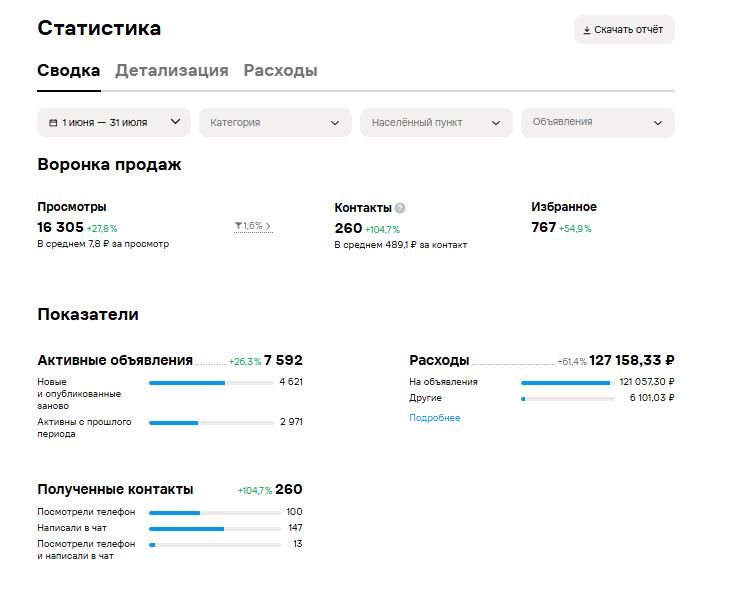Click the Скачать отчёт button
This screenshot has height=616, width=741.
(x=624, y=30)
